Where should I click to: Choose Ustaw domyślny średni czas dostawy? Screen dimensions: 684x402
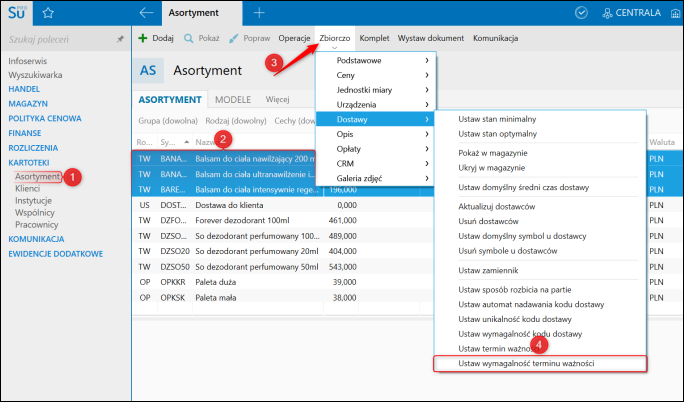(523, 187)
